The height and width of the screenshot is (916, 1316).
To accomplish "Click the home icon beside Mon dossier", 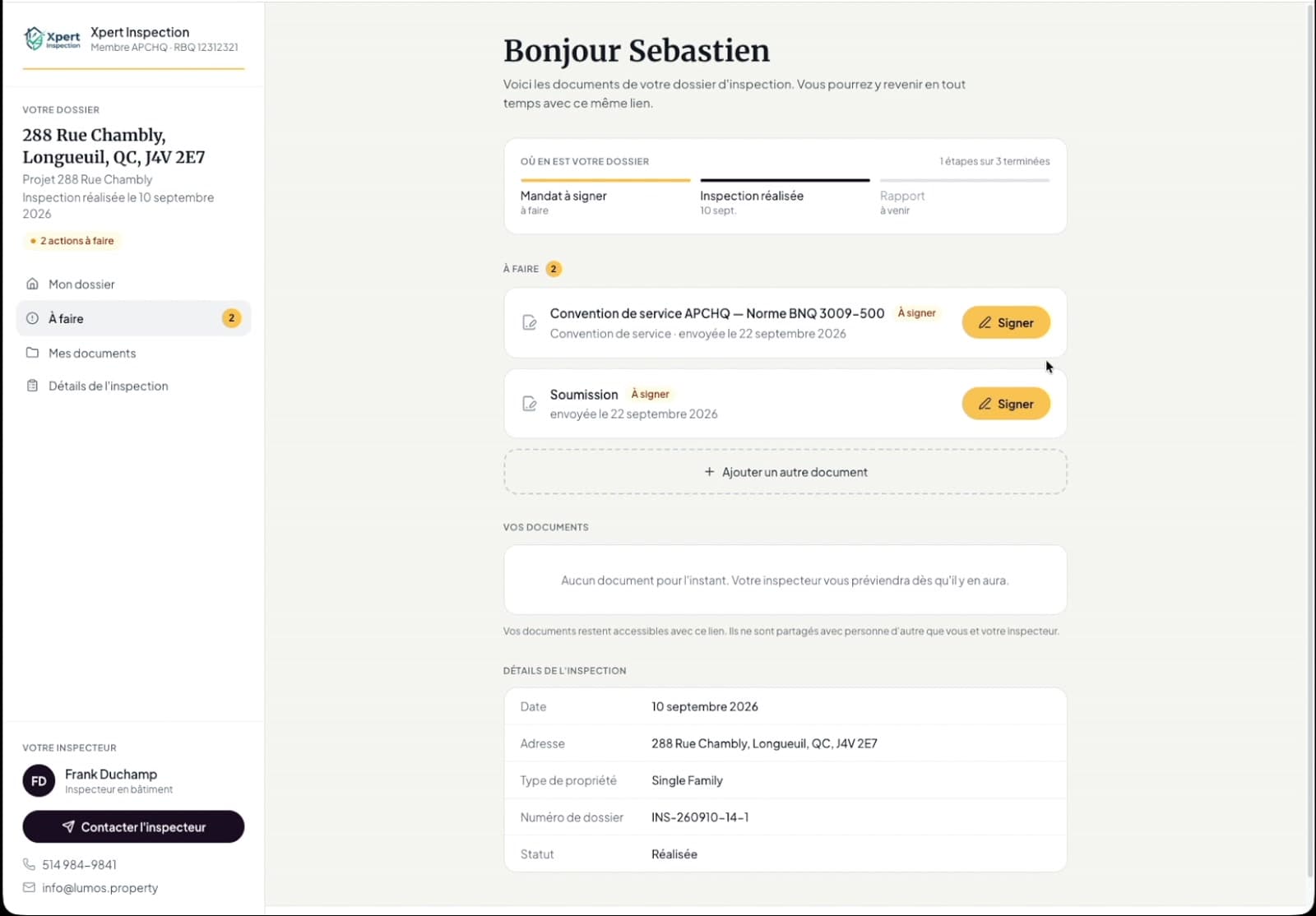I will 32,284.
